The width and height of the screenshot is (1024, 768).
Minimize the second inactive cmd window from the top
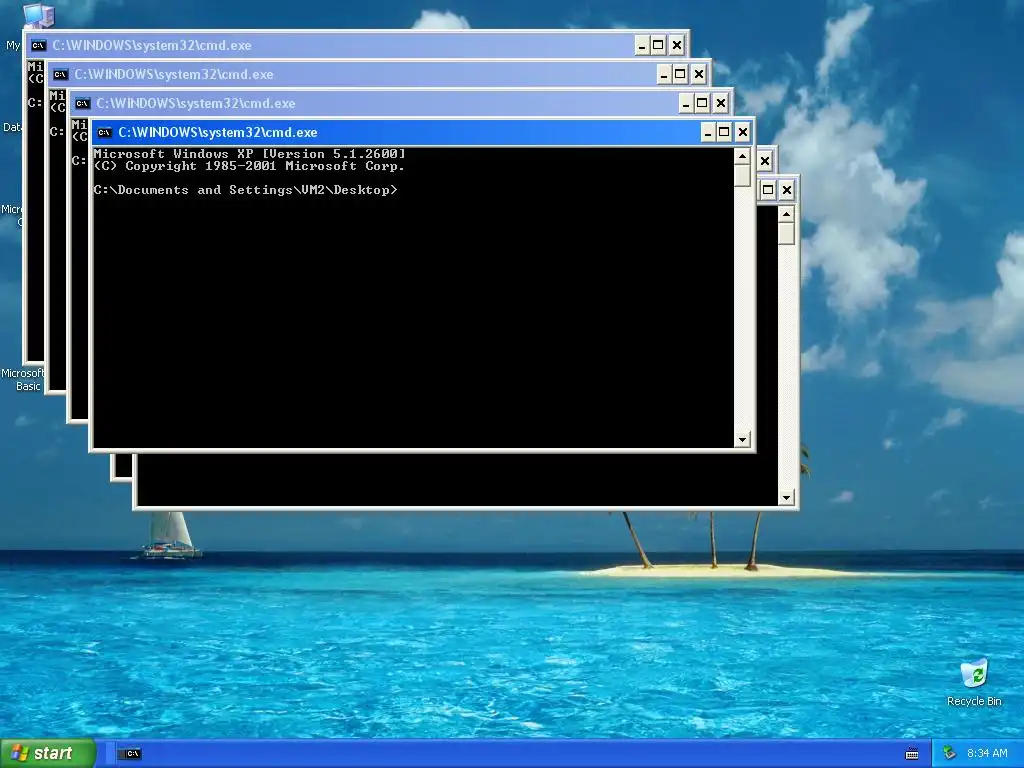click(x=664, y=74)
